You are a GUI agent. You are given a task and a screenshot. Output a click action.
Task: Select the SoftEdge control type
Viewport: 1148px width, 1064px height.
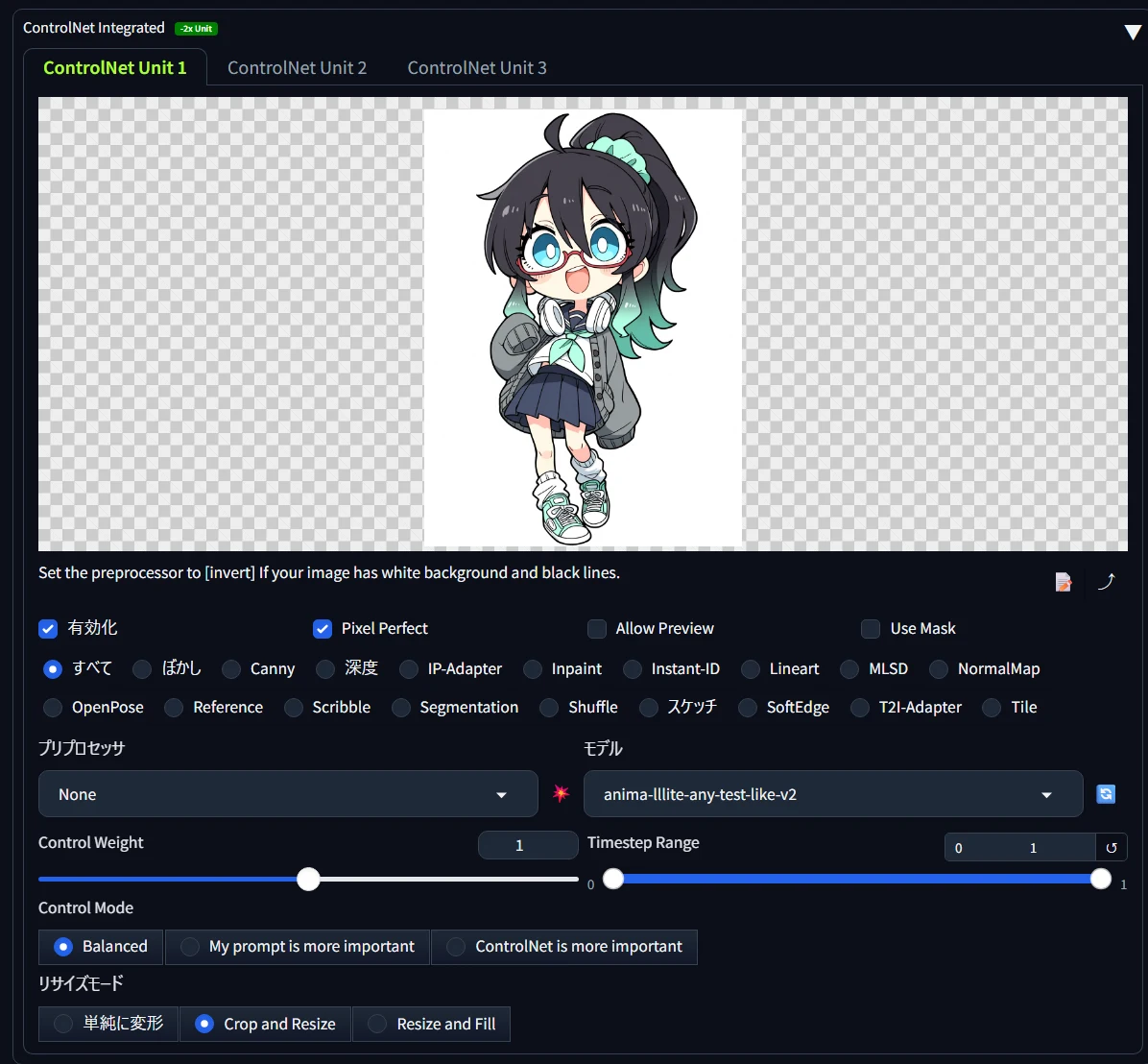748,708
